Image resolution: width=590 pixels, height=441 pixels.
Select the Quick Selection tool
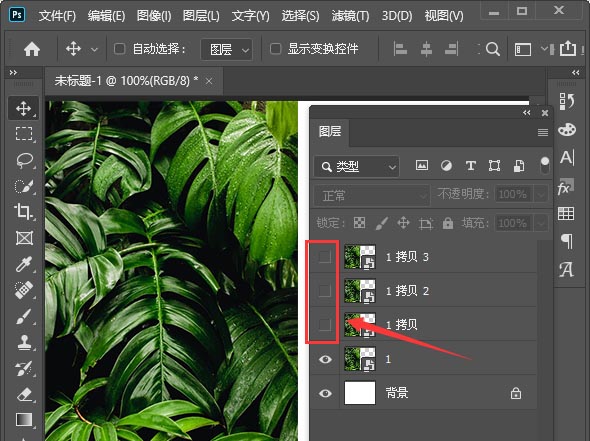pyautogui.click(x=24, y=186)
